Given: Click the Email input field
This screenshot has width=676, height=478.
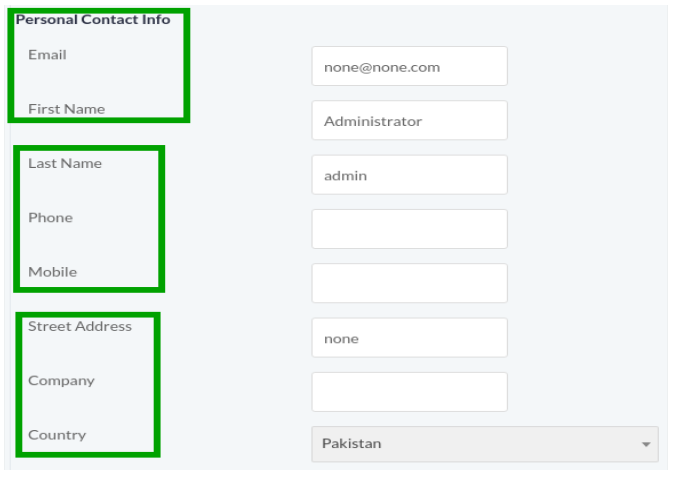Looking at the screenshot, I should pos(409,67).
